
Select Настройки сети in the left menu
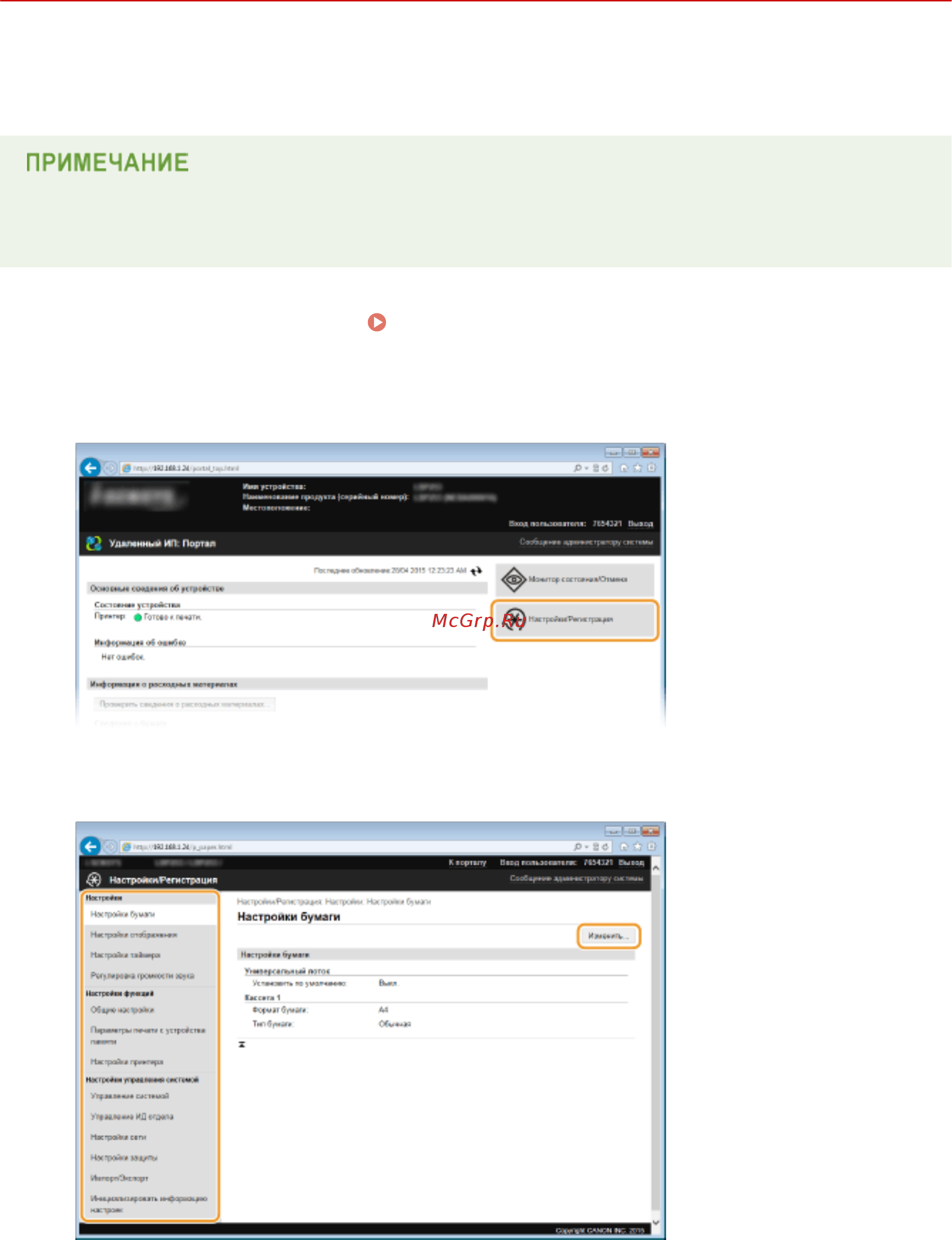pos(150,1137)
